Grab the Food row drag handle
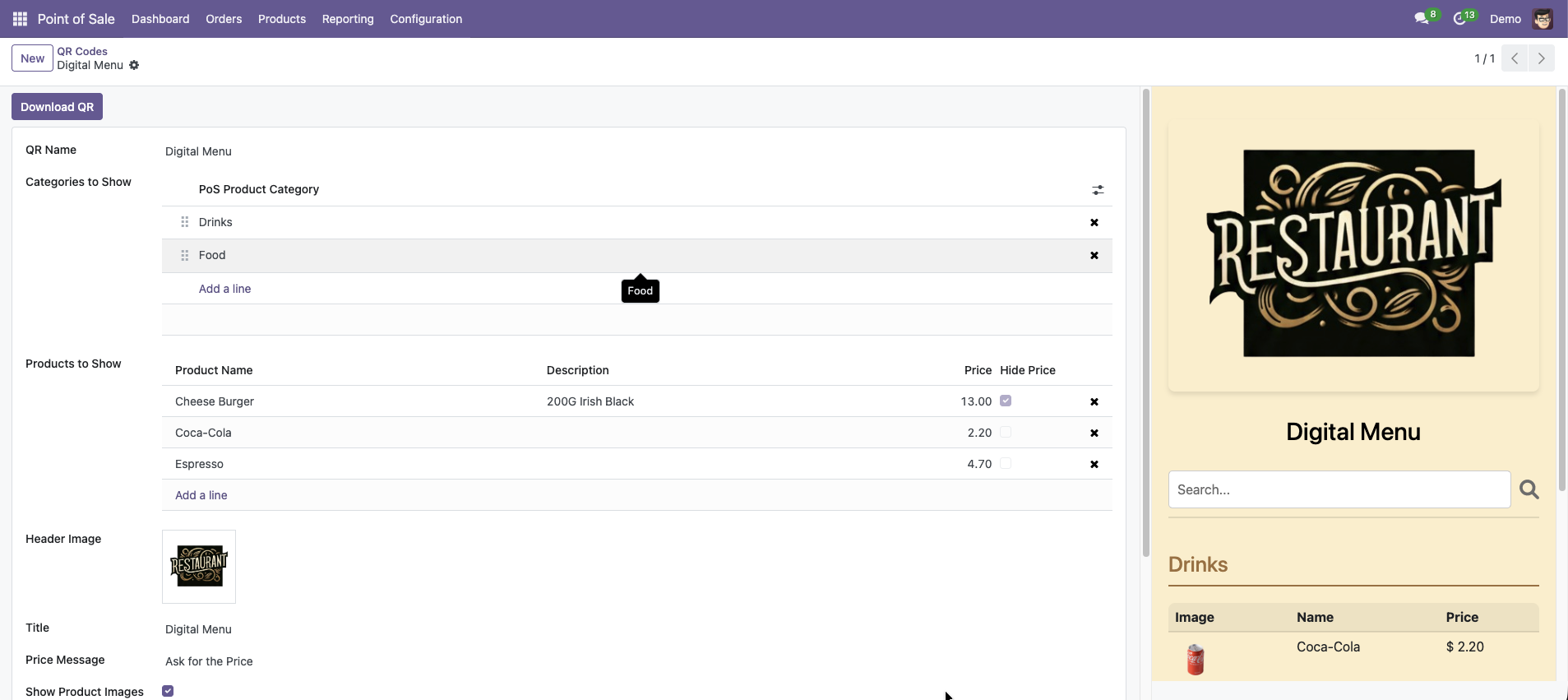1568x700 pixels. coord(185,255)
